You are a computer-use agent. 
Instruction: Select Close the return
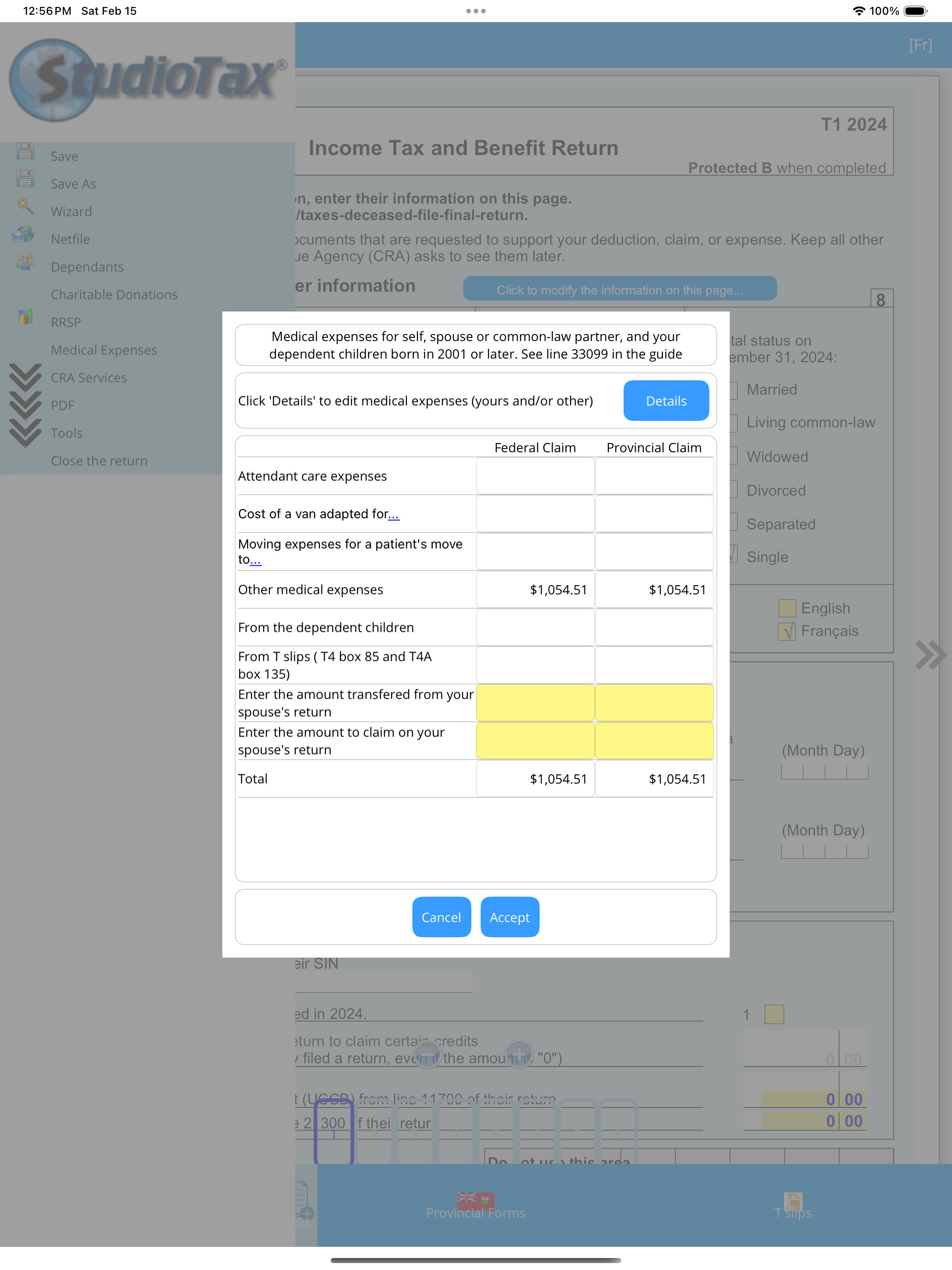tap(99, 461)
